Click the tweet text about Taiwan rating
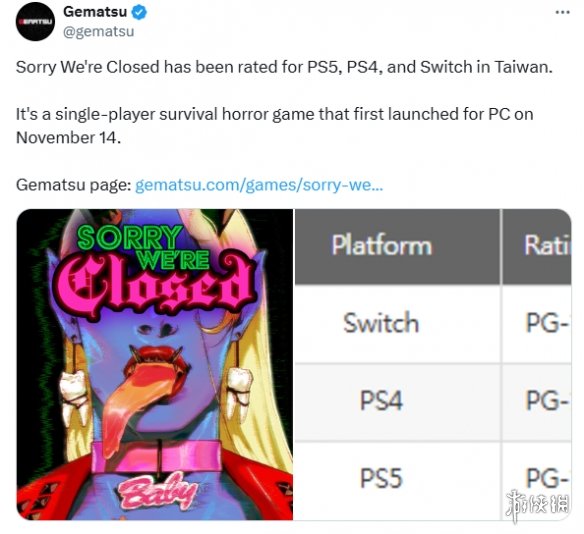Viewport: 584px width, 534px height. 284,67
